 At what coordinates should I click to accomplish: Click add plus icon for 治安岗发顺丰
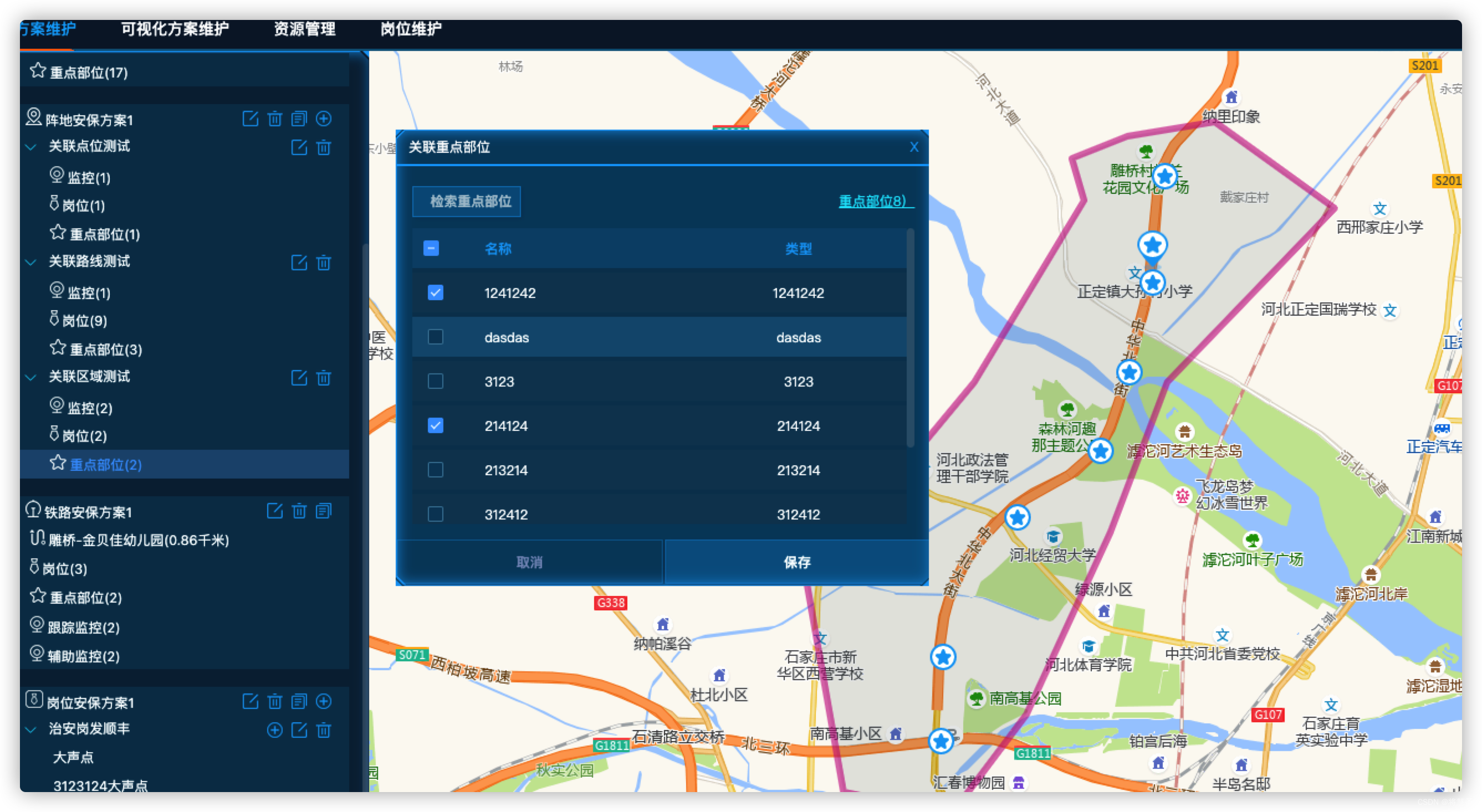coord(275,730)
